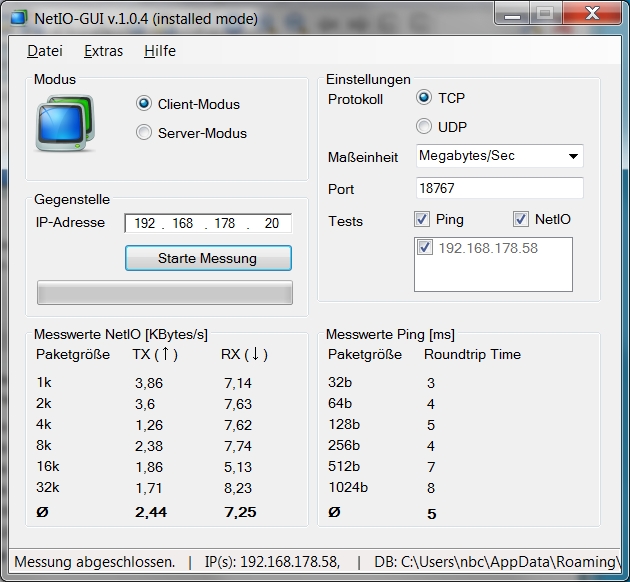Uncheck the 192.168.178.58 list entry
Image resolution: width=630 pixels, height=582 pixels.
[x=425, y=247]
